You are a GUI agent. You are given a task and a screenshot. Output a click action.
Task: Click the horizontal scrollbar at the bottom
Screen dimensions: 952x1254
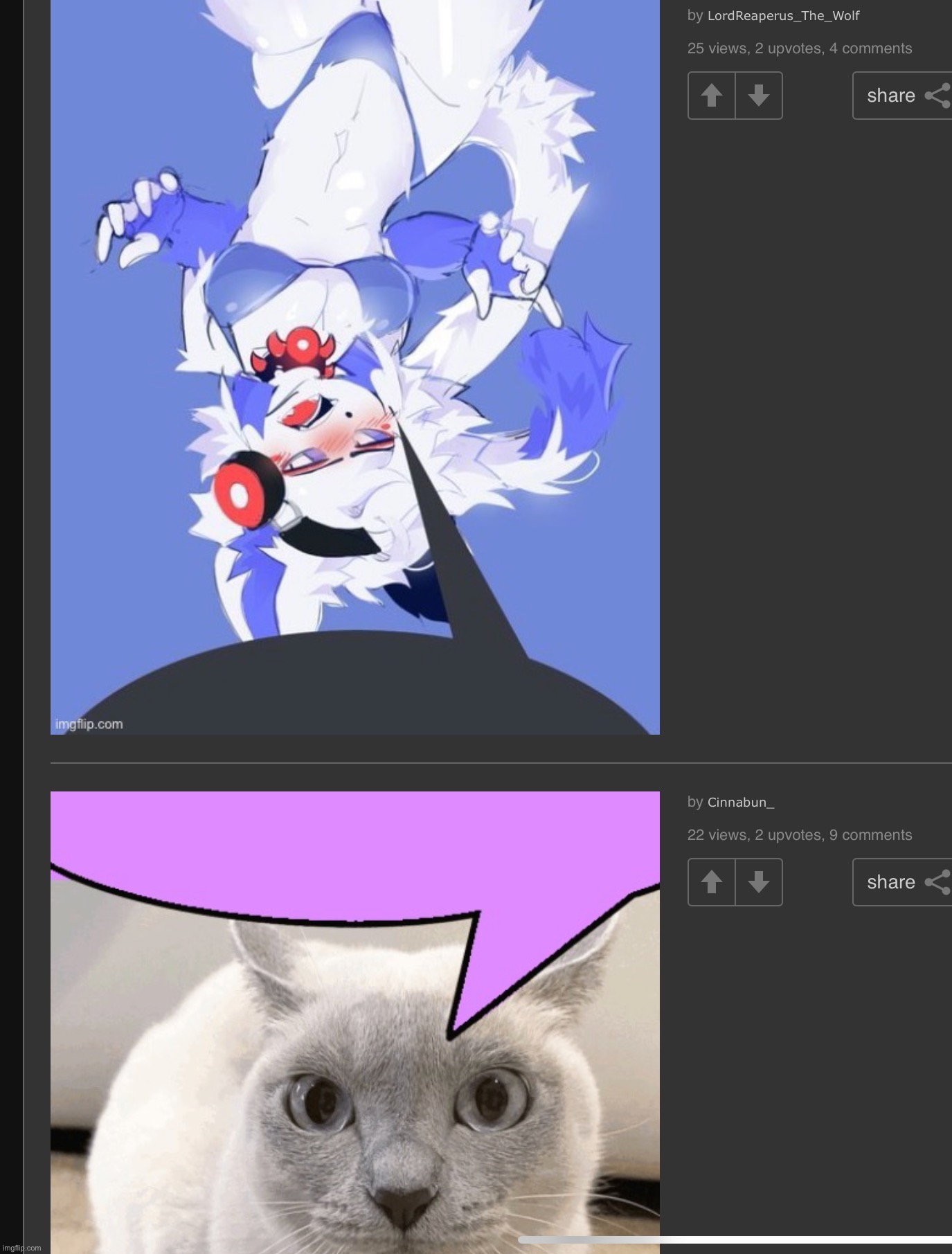[x=735, y=1239]
